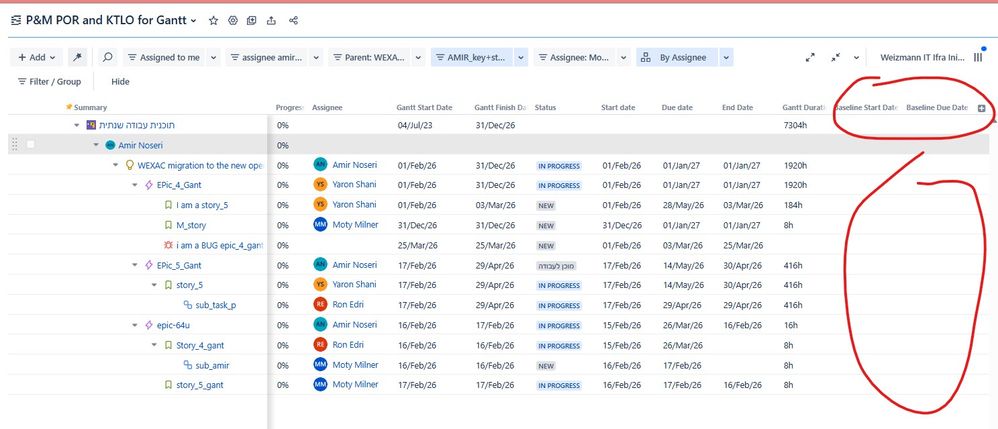This screenshot has width=998, height=429.
Task: Collapse the story_5 row
Action: coord(154,285)
